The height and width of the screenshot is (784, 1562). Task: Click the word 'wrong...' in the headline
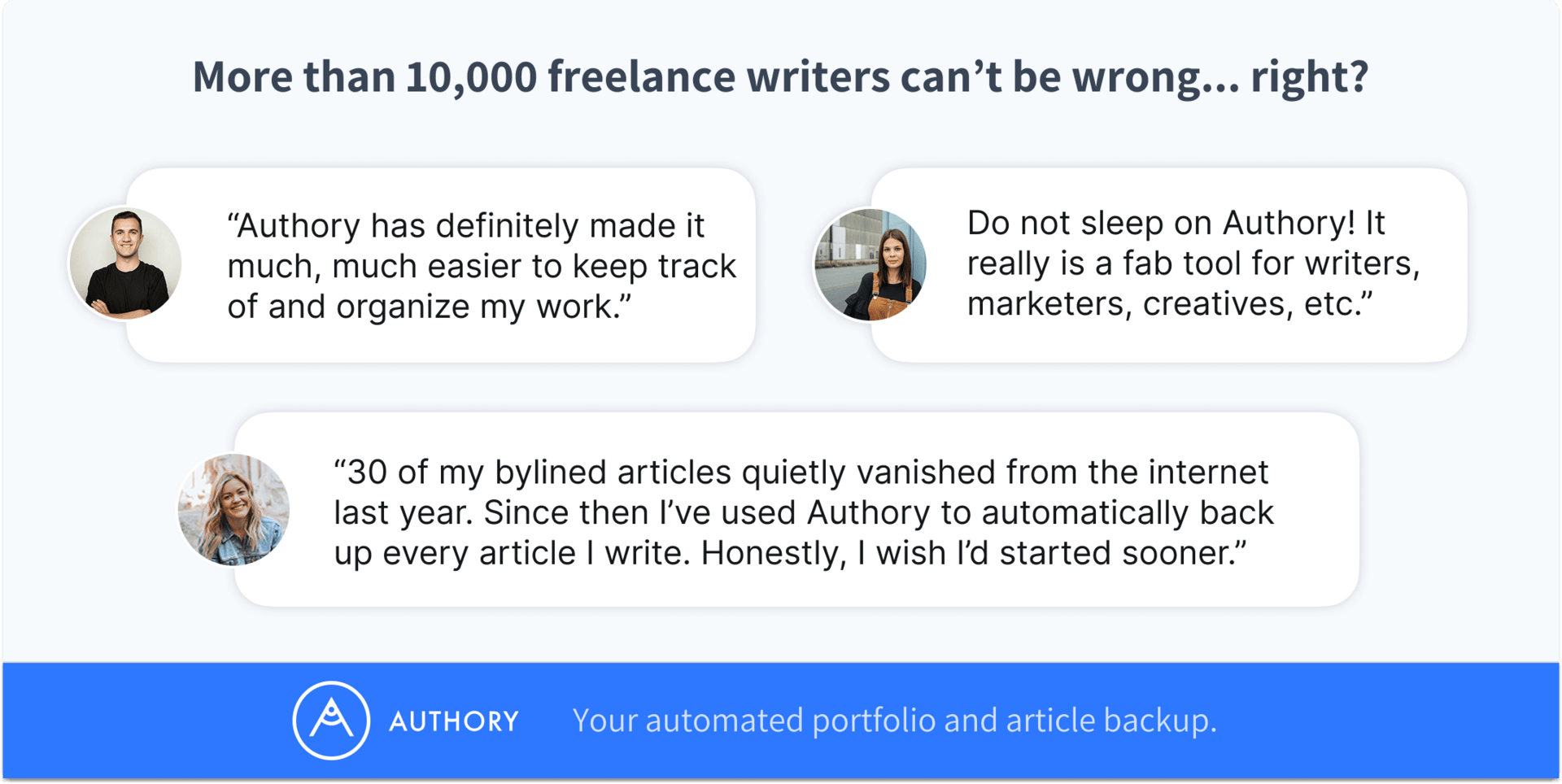1156,77
